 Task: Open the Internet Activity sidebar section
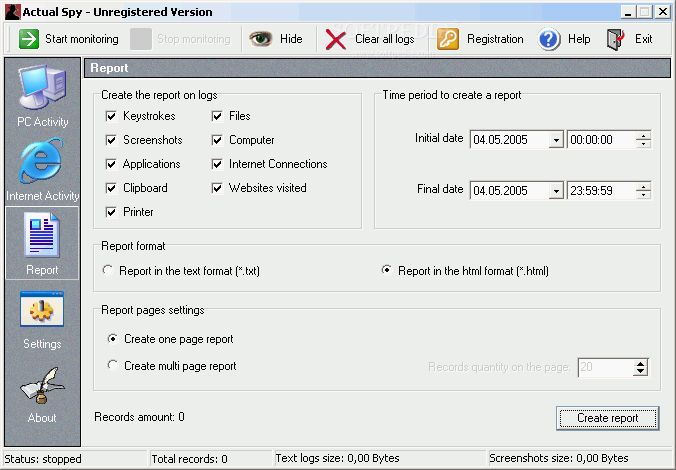point(43,170)
